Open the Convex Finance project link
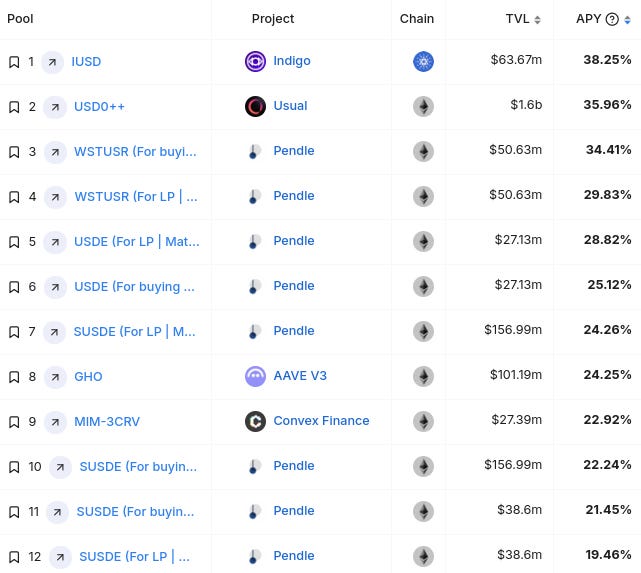The image size is (641, 573). 321,421
